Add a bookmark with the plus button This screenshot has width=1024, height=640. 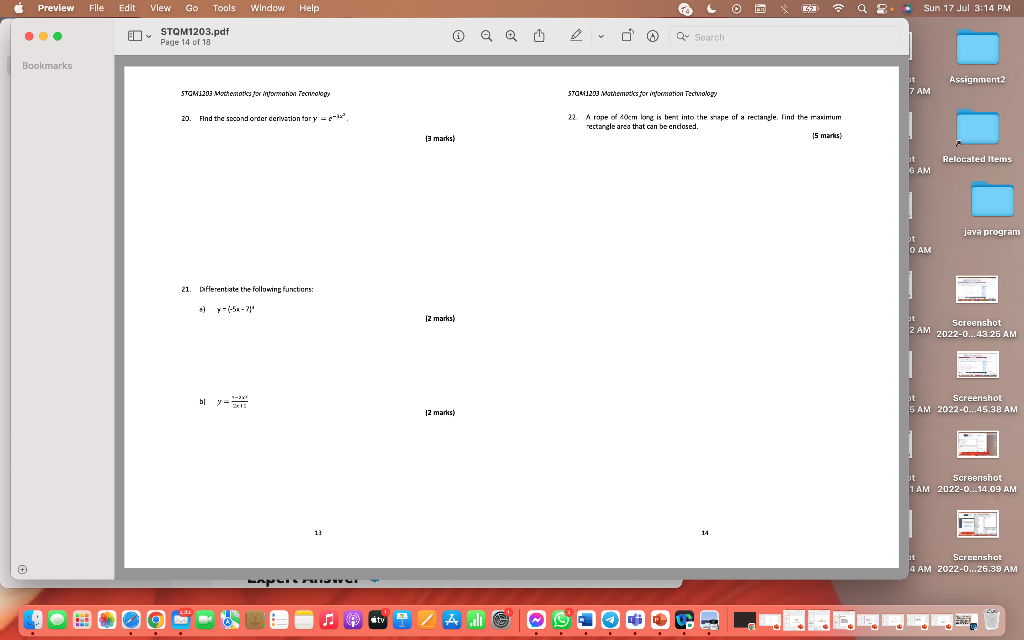[22, 569]
